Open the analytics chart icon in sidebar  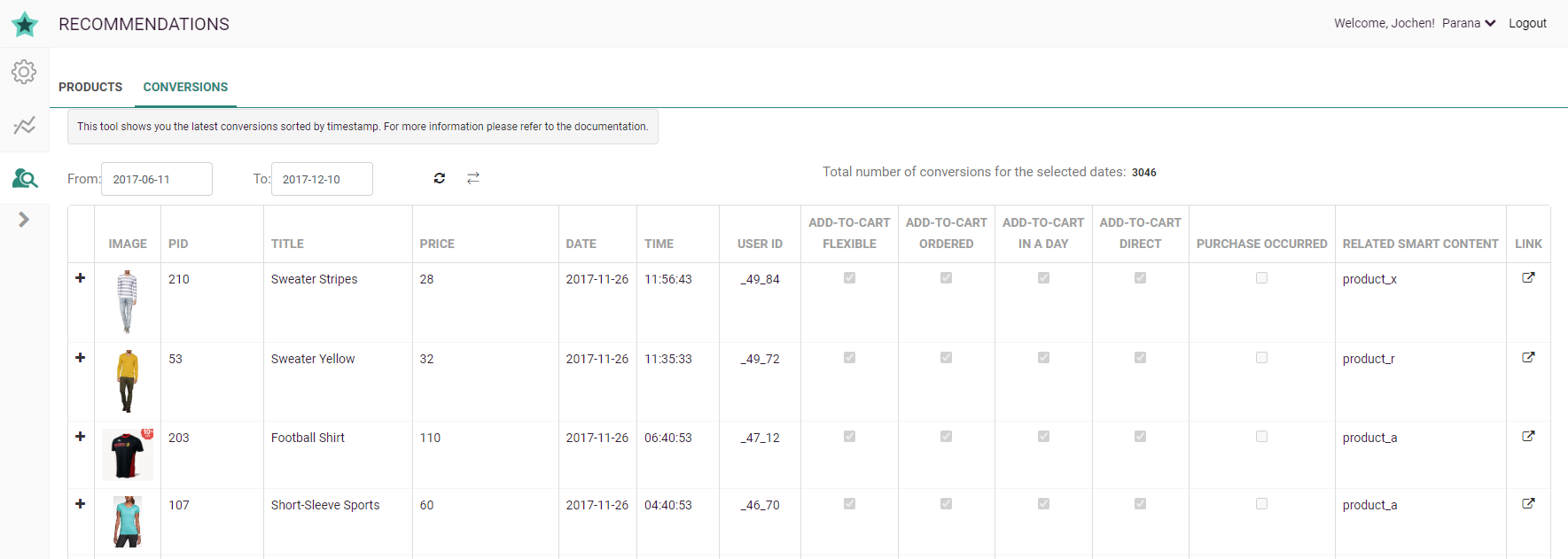(x=24, y=125)
